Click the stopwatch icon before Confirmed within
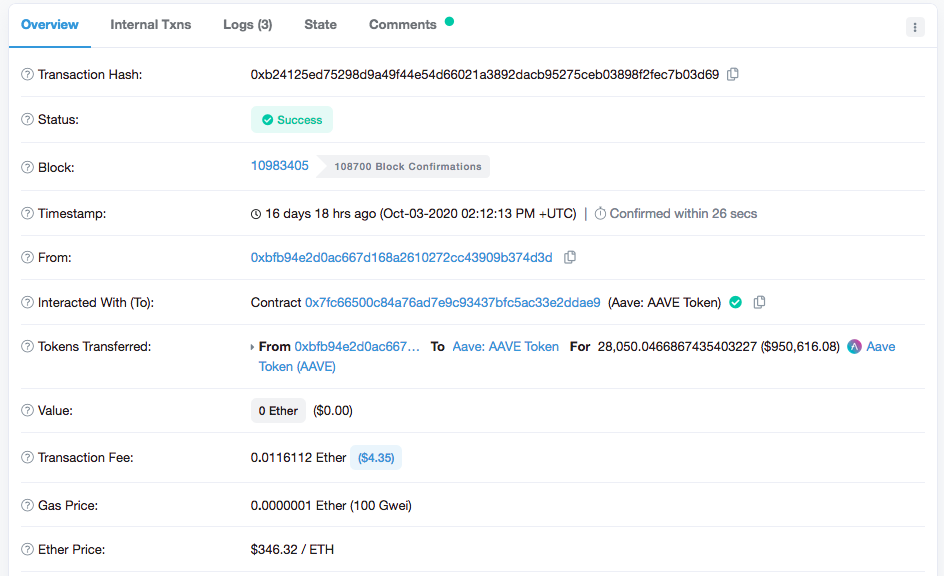944x576 pixels. [x=600, y=213]
